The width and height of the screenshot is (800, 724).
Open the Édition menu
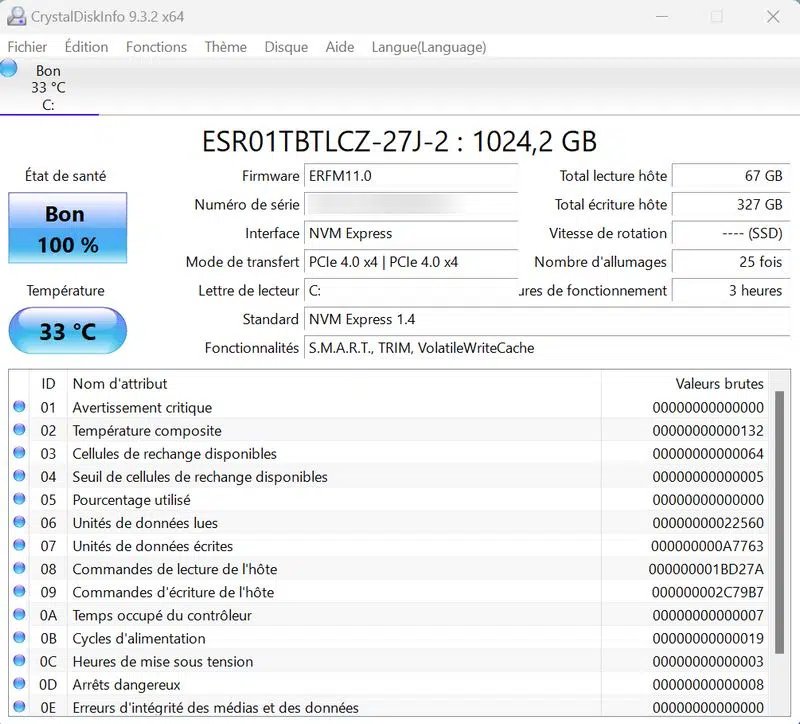pos(86,47)
